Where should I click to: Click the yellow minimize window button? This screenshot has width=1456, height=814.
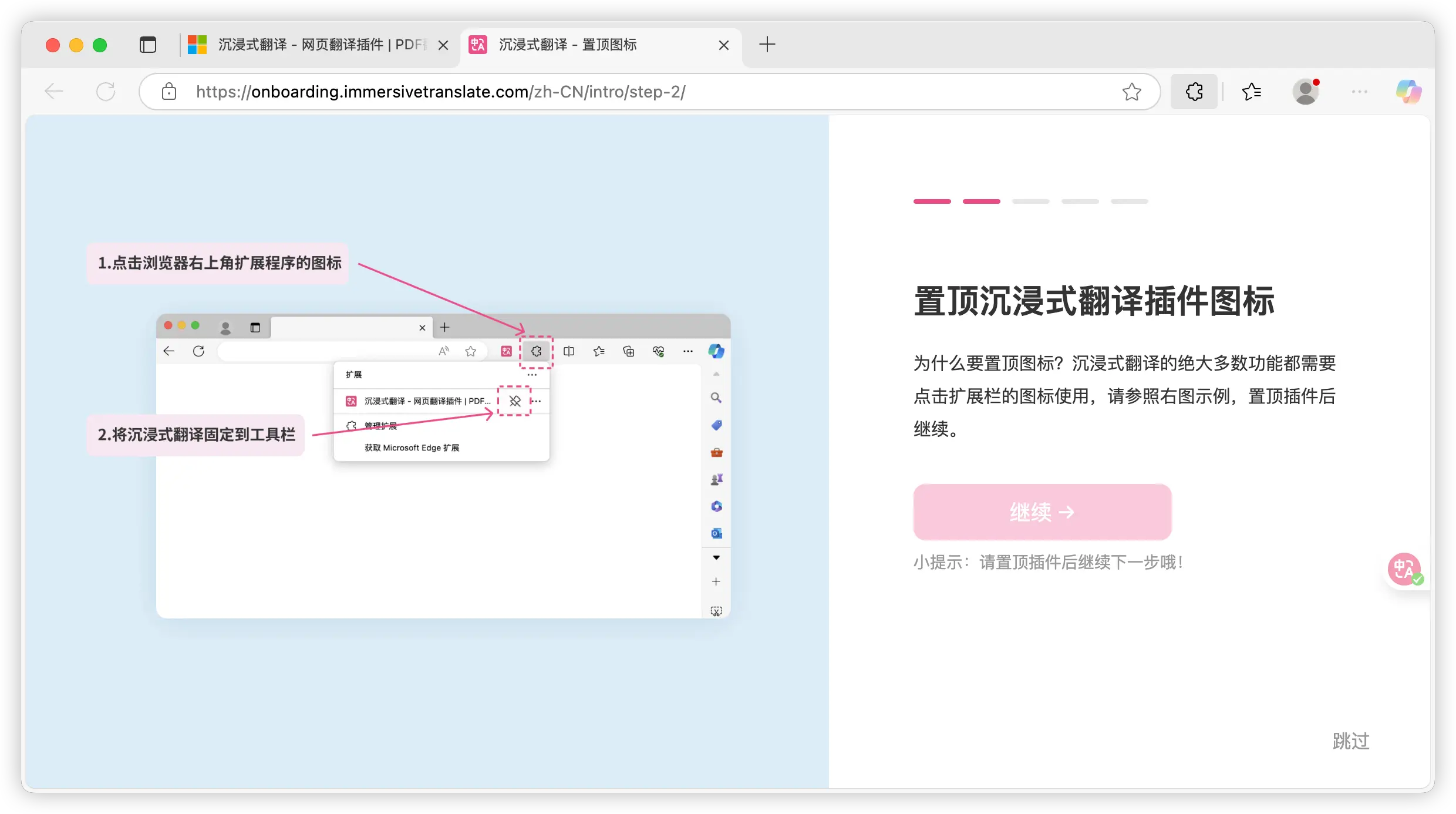click(76, 45)
